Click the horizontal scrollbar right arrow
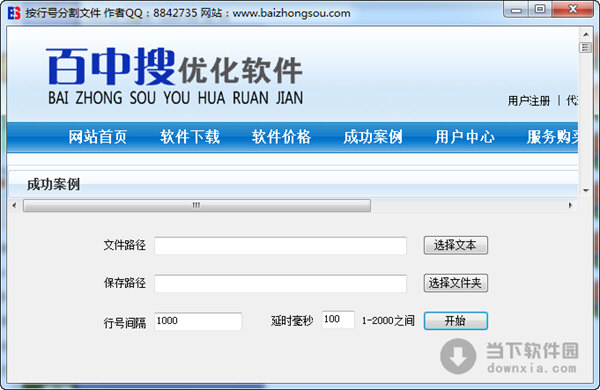 point(571,205)
